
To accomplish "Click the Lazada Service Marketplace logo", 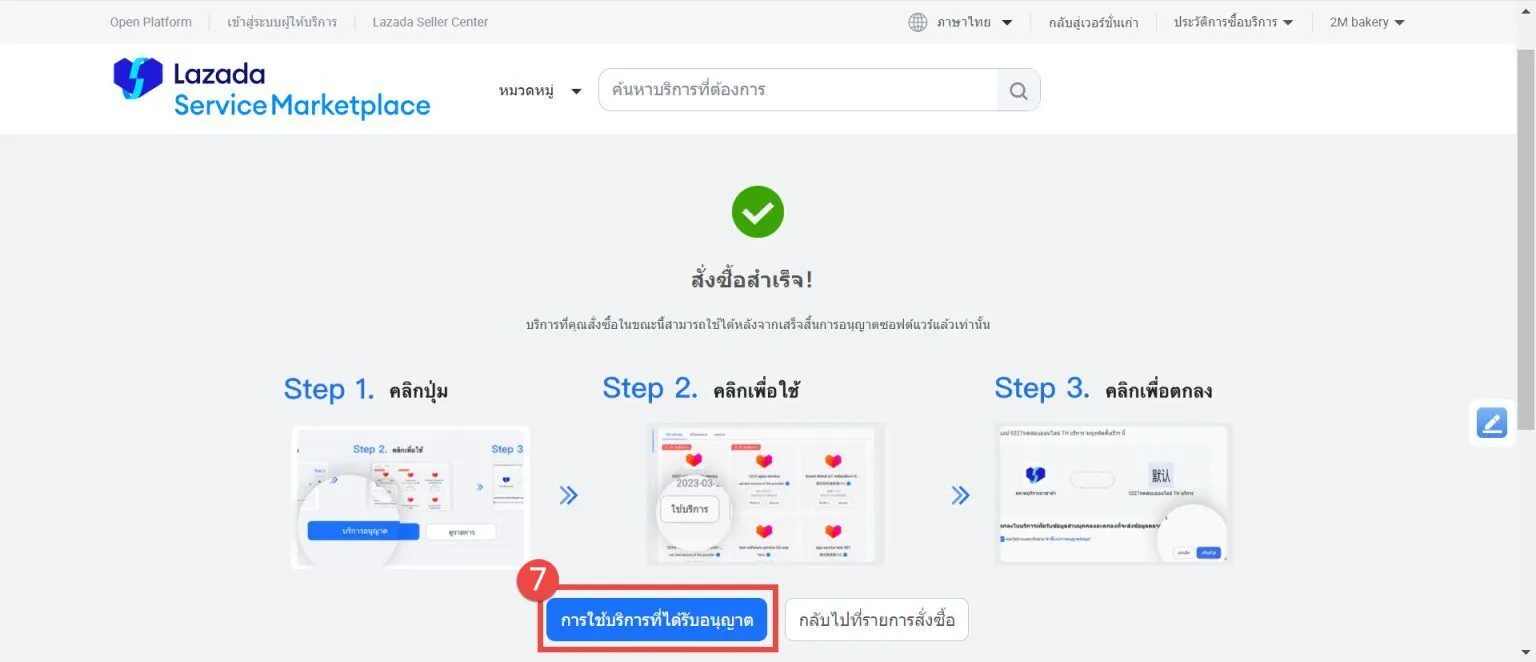I will coord(272,88).
